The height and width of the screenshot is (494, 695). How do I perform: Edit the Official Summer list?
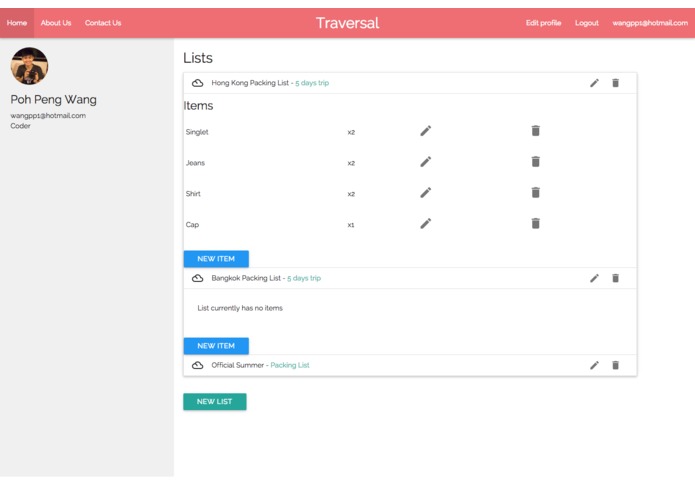(594, 365)
